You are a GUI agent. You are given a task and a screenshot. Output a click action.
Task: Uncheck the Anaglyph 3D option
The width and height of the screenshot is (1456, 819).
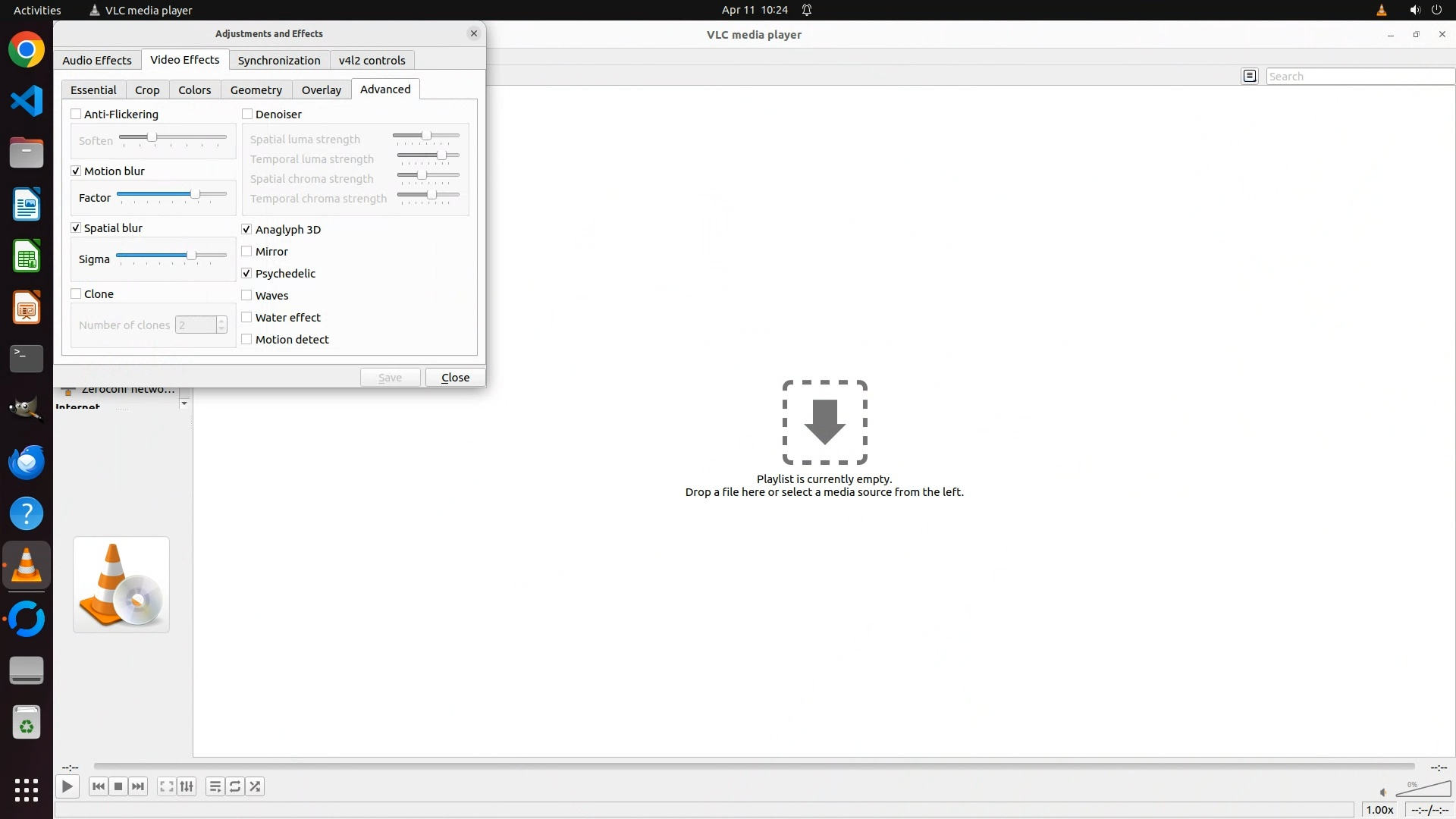pyautogui.click(x=247, y=229)
